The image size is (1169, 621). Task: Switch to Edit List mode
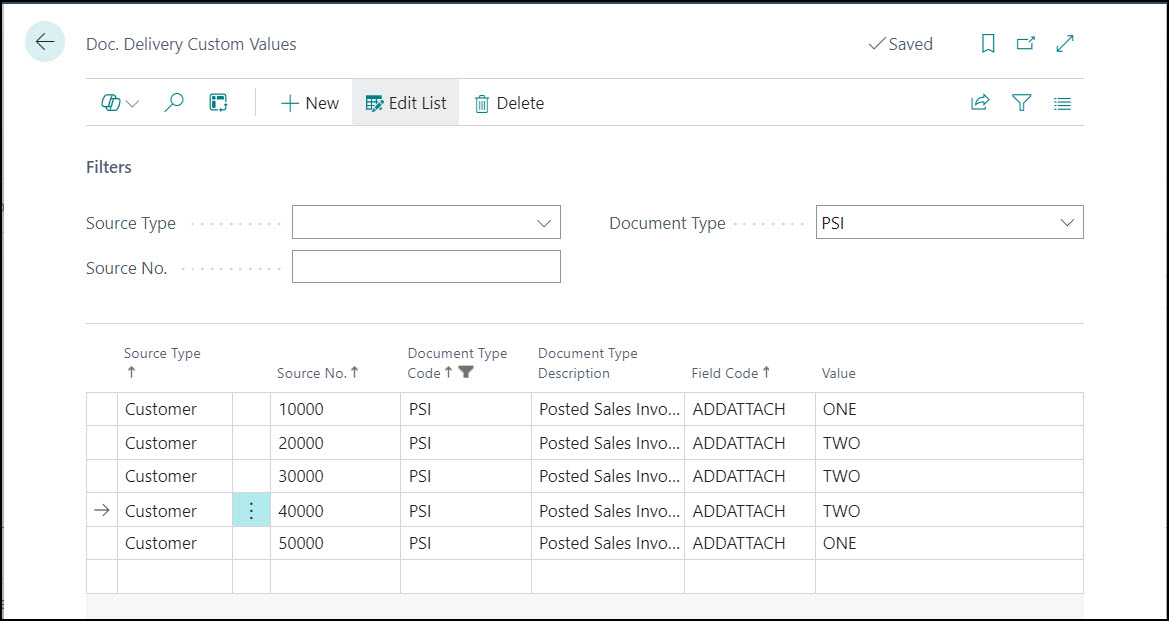click(405, 102)
